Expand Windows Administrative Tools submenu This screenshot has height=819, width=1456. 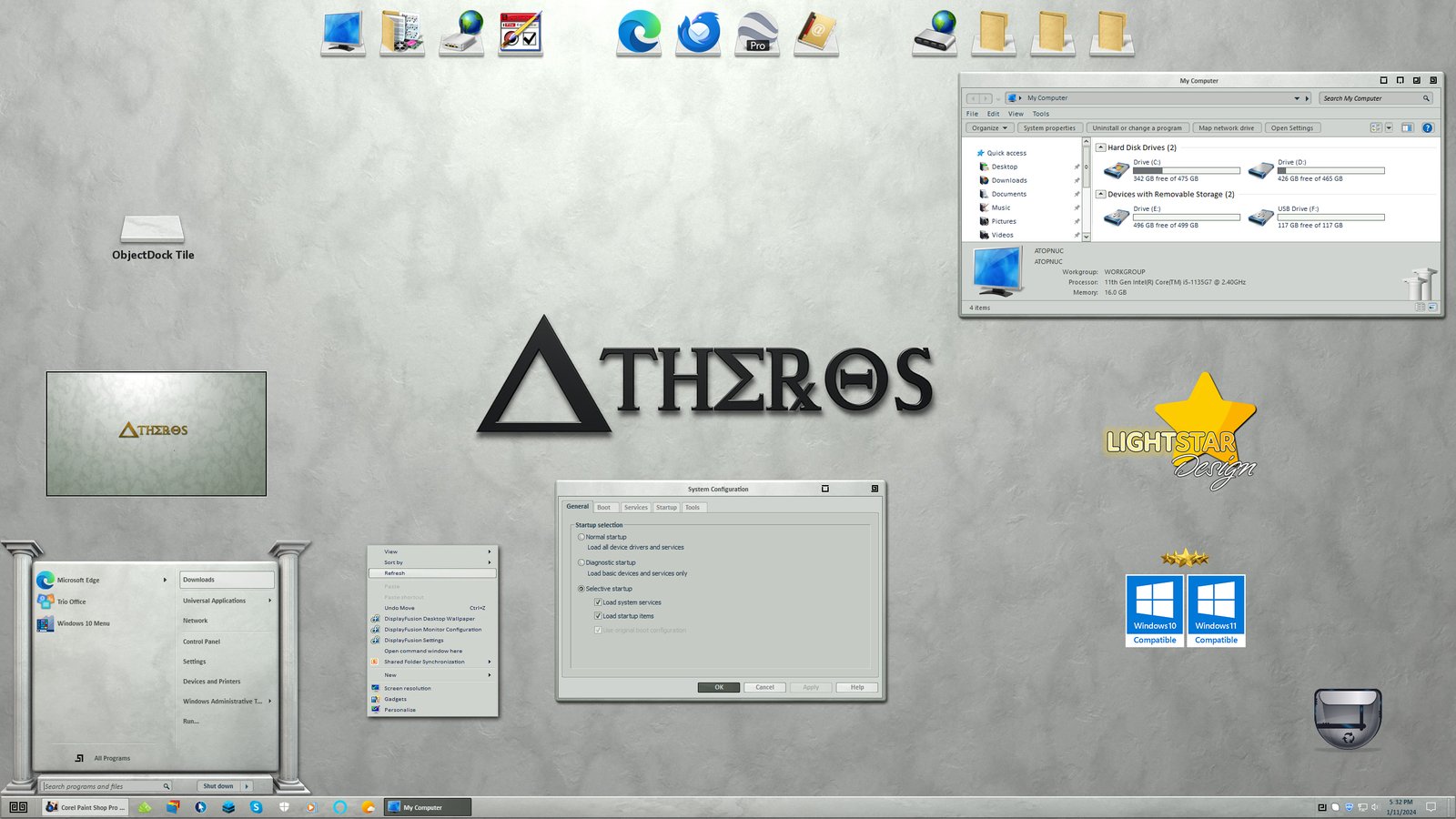click(270, 702)
